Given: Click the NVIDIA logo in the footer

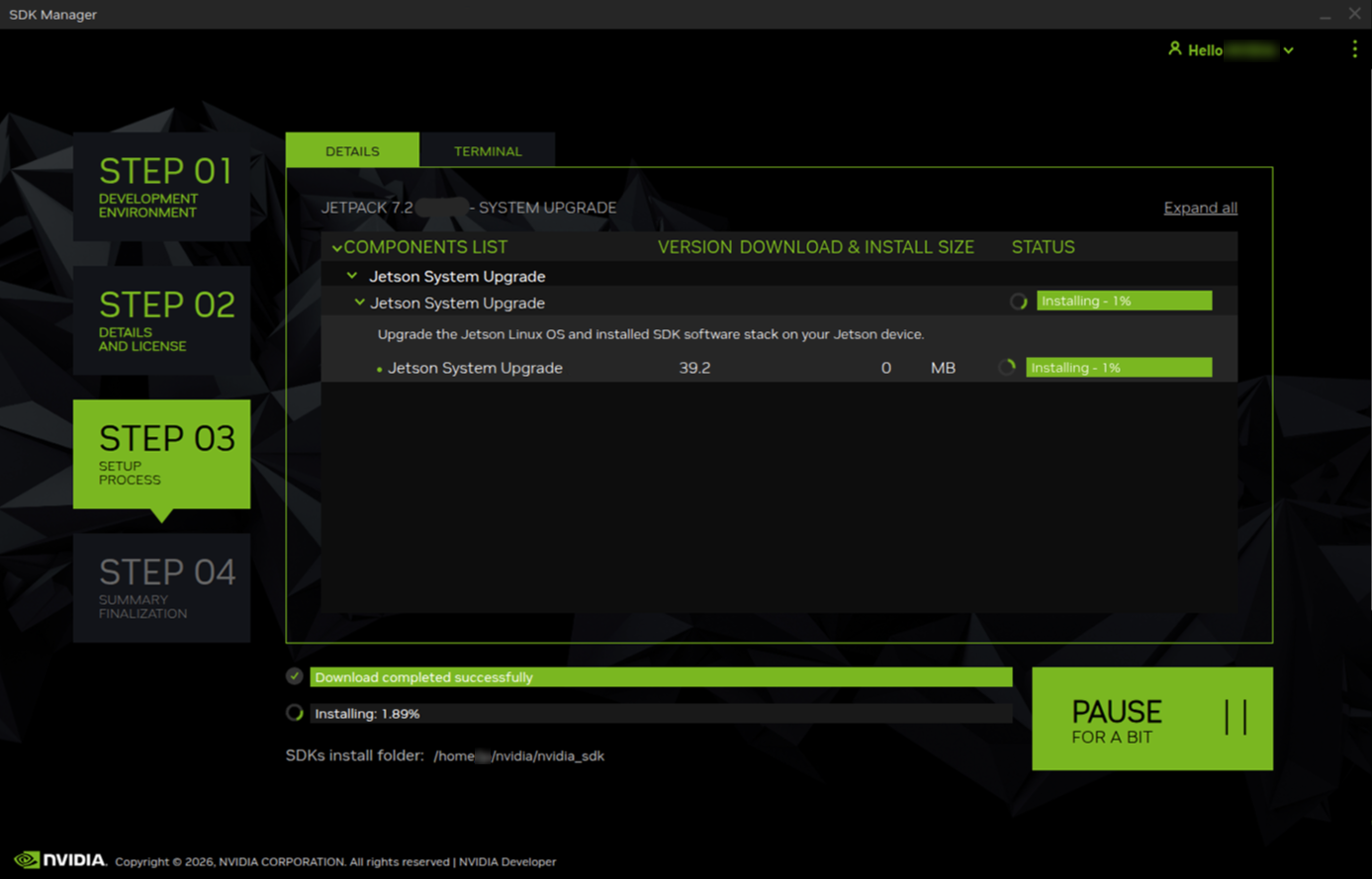Looking at the screenshot, I should coord(59,860).
